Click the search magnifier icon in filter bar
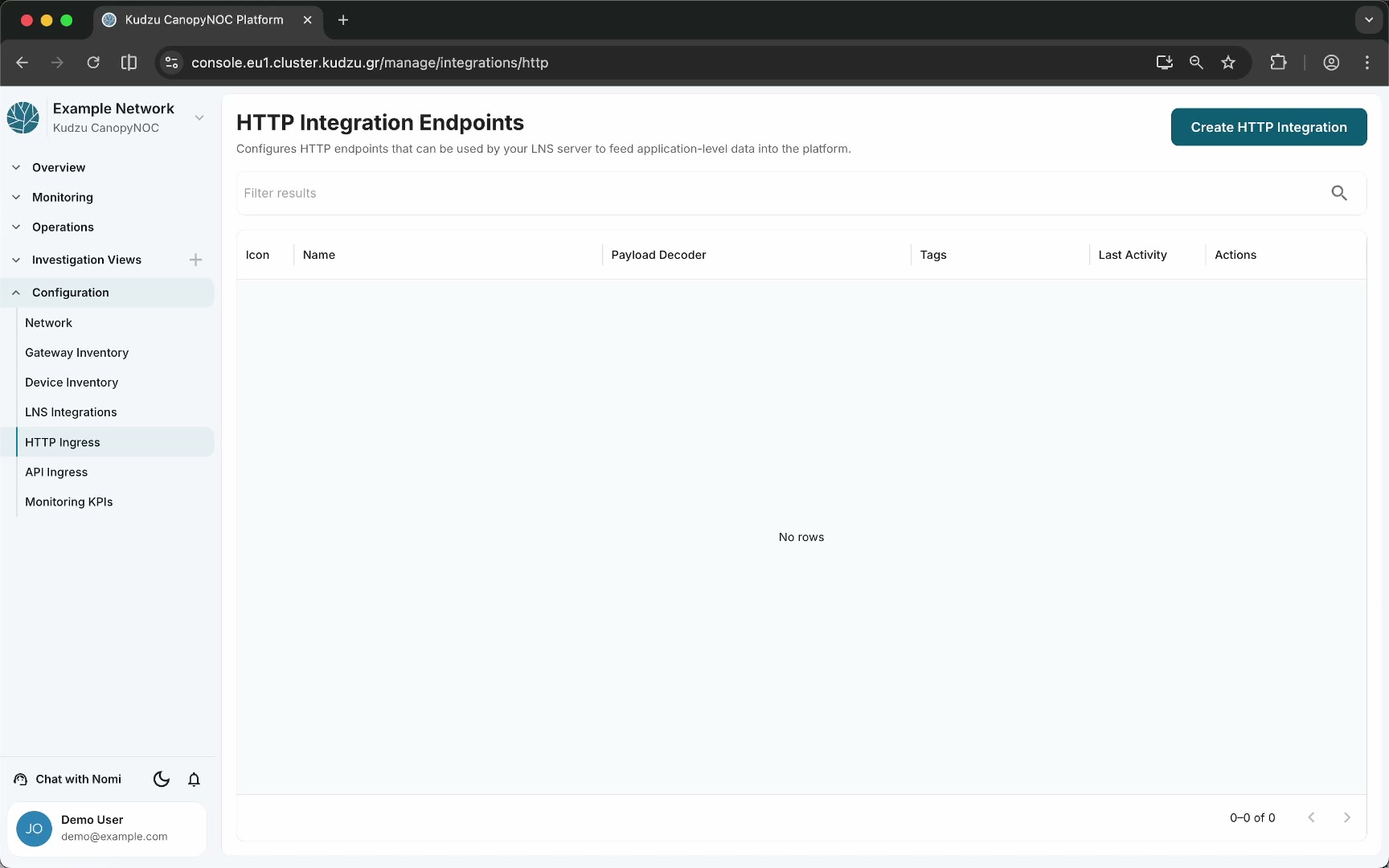This screenshot has width=1389, height=868. point(1339,193)
